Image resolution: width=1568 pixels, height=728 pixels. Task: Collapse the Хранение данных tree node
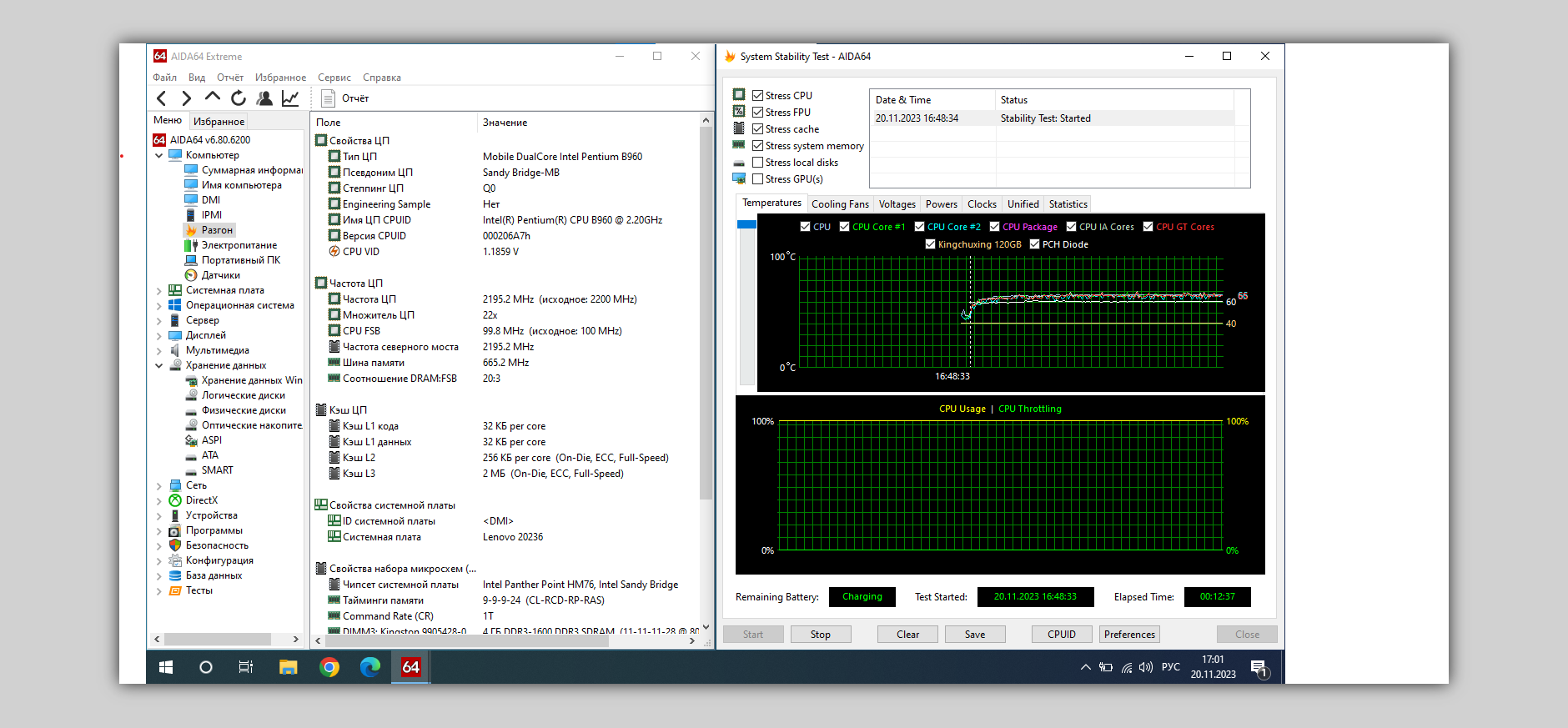point(158,365)
